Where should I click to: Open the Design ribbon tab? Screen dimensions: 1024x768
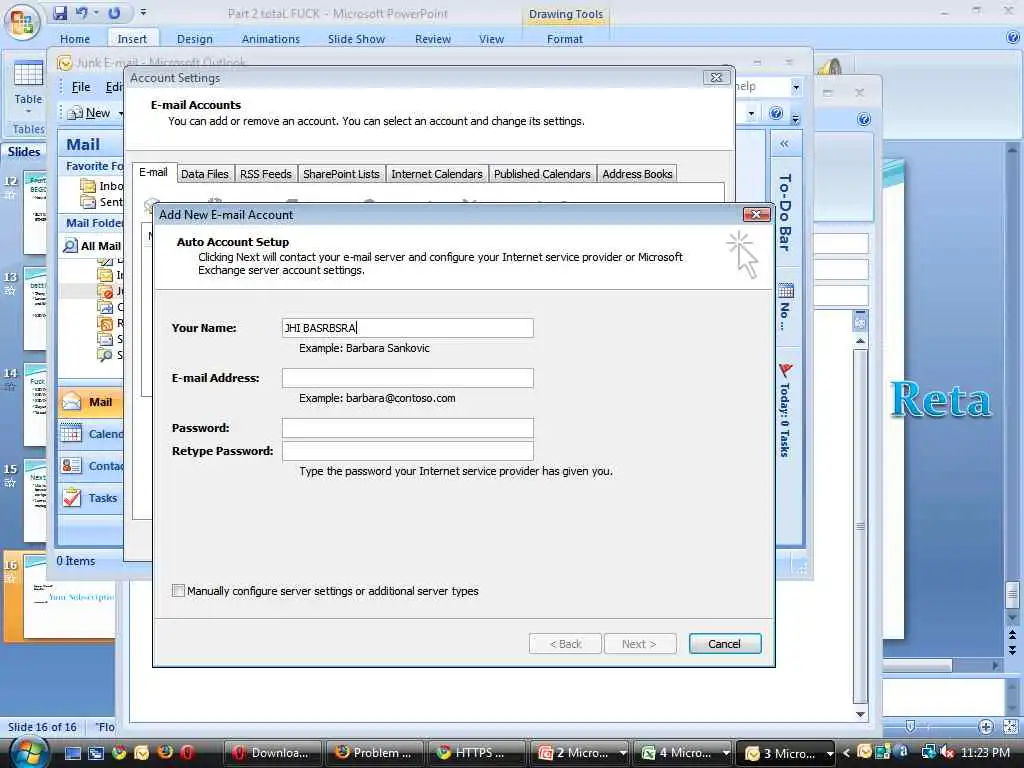point(195,39)
